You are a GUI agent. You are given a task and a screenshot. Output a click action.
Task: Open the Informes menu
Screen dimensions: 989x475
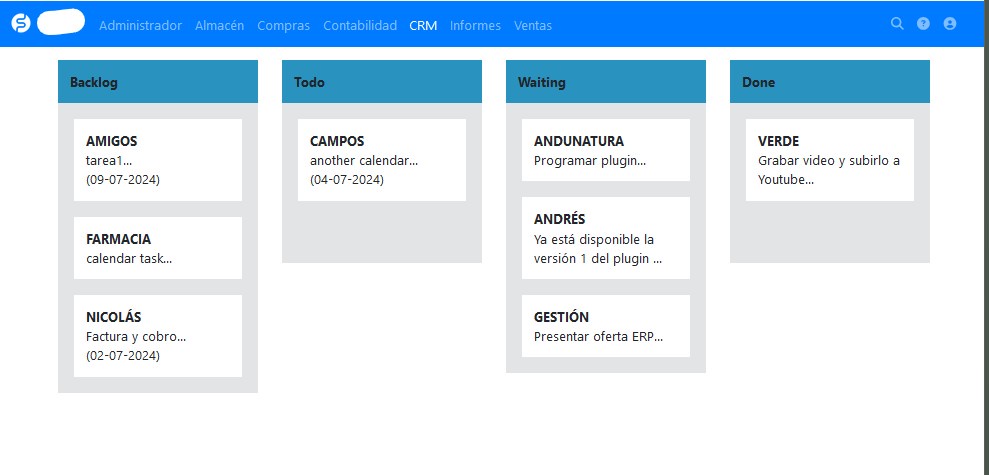pos(475,26)
